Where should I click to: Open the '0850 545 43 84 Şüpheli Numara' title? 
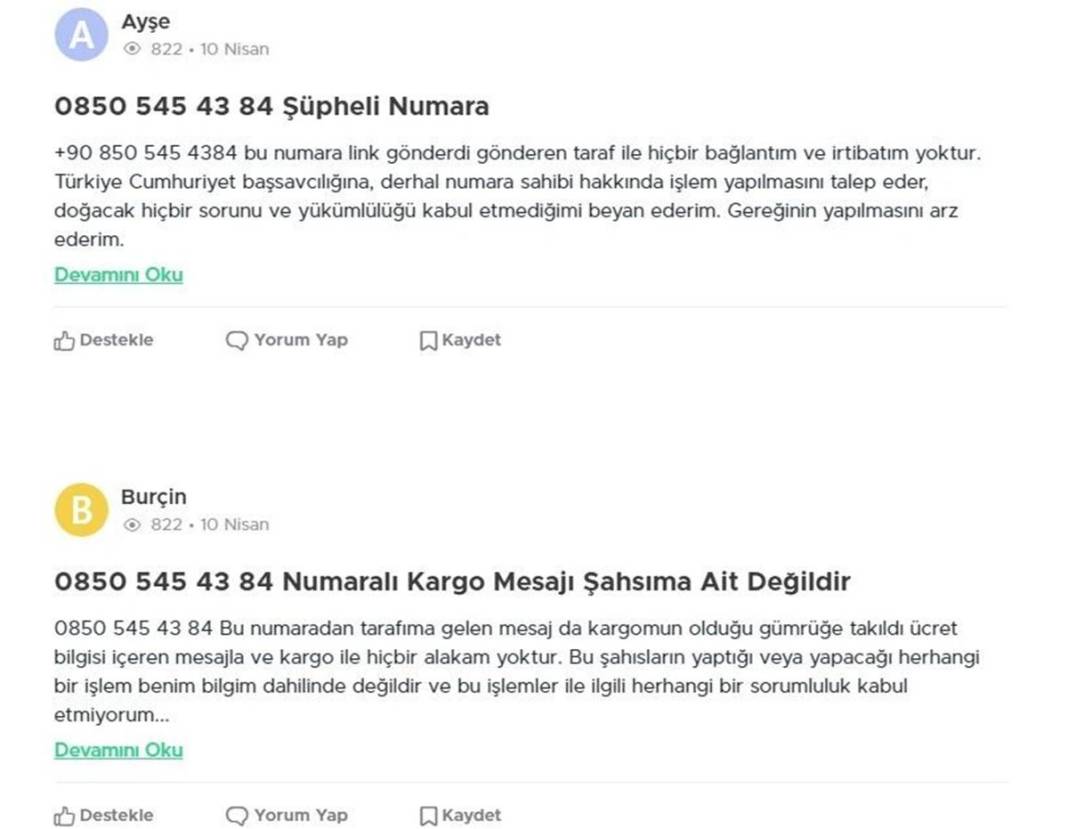click(x=271, y=105)
